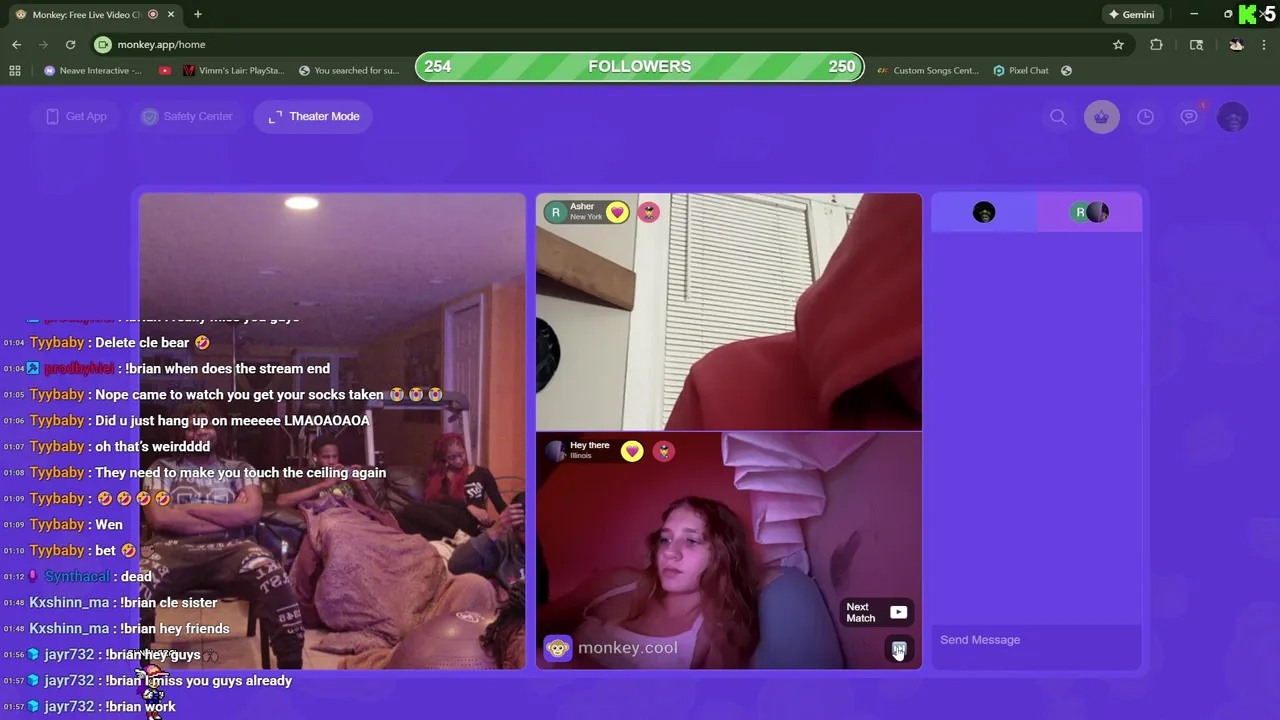Screen dimensions: 1280x720
Task: Click the globe bookmark icon after Pixel Chat
Action: tap(1066, 70)
